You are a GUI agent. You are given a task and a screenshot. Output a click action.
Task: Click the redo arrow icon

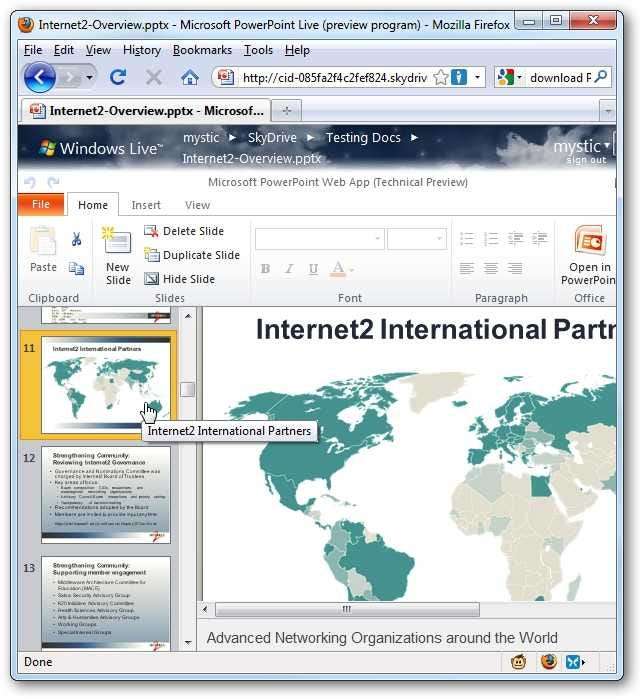(x=54, y=182)
